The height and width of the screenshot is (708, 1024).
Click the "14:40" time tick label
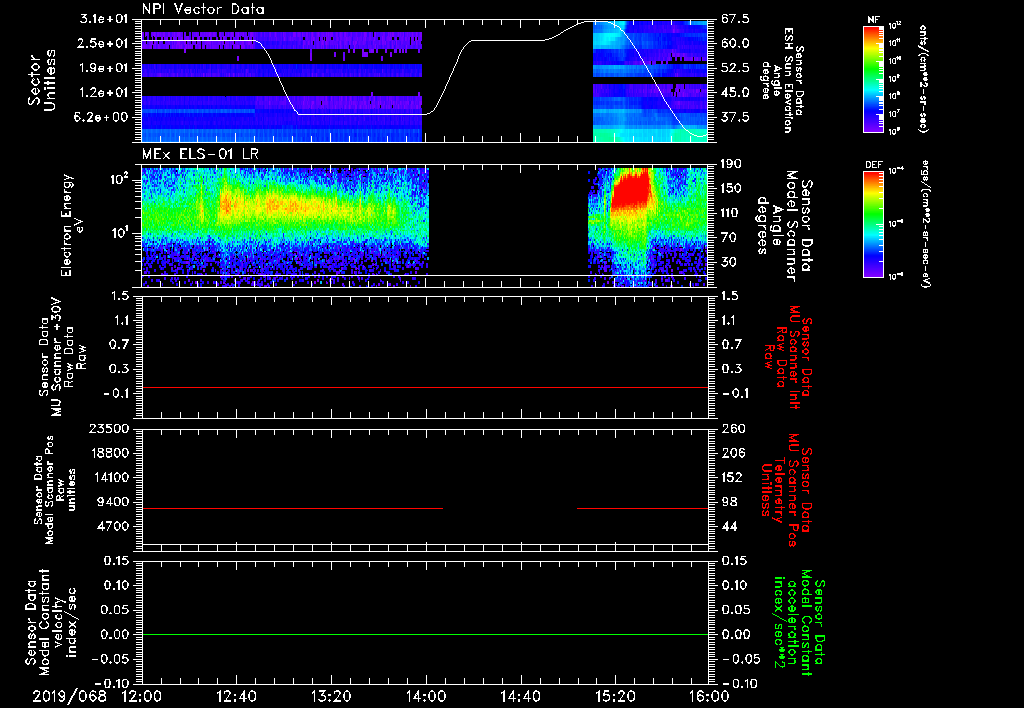click(x=520, y=697)
